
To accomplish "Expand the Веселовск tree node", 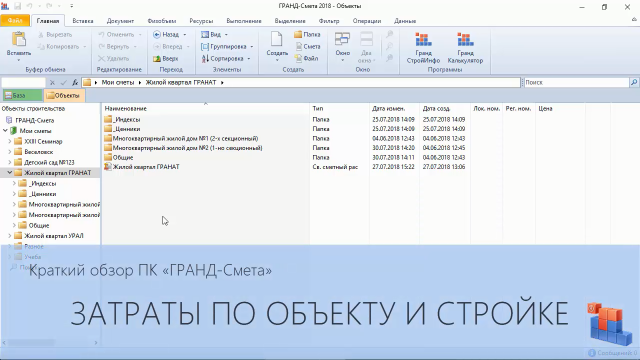I will pos(10,152).
